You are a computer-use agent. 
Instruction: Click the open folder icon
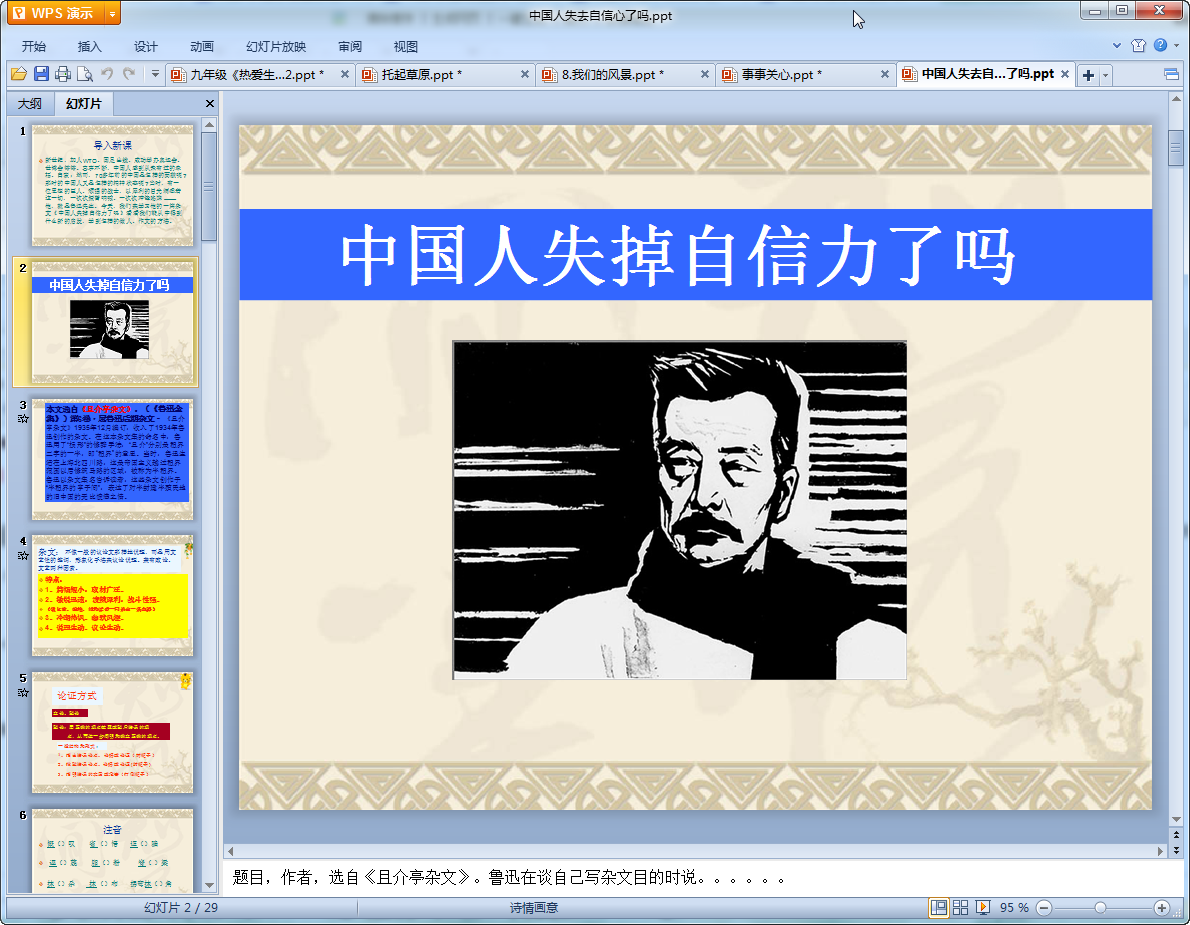(x=19, y=74)
